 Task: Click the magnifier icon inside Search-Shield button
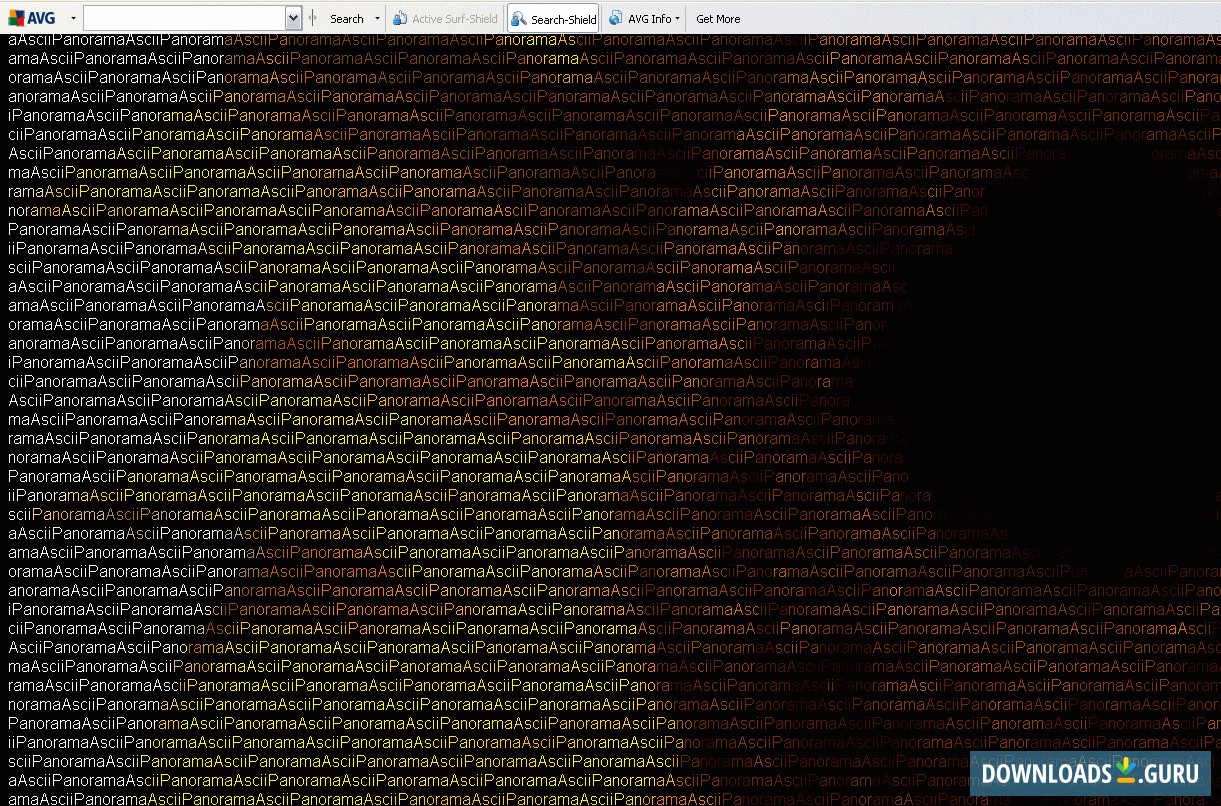(516, 18)
